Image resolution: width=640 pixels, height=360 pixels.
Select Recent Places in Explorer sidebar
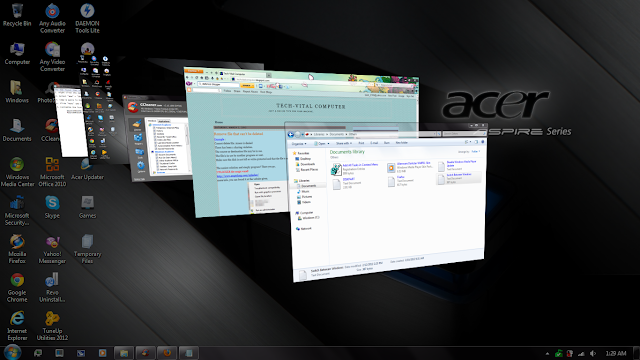tap(307, 169)
